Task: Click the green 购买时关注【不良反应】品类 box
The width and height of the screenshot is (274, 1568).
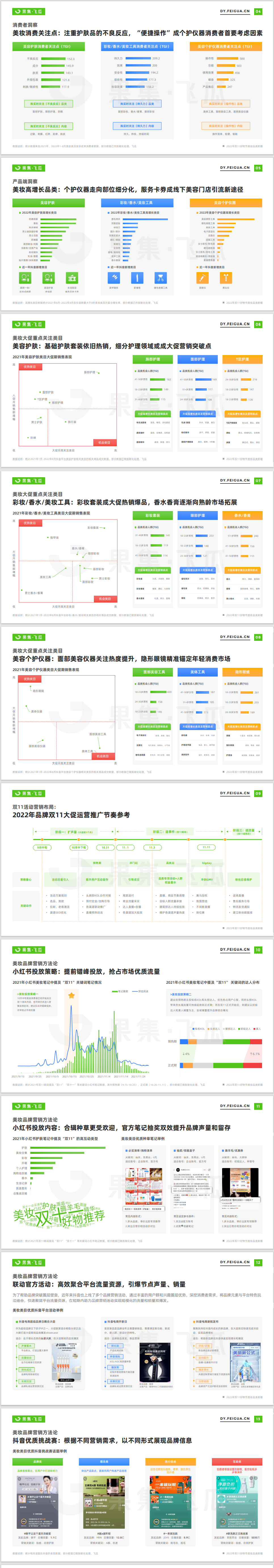Action: point(49,104)
